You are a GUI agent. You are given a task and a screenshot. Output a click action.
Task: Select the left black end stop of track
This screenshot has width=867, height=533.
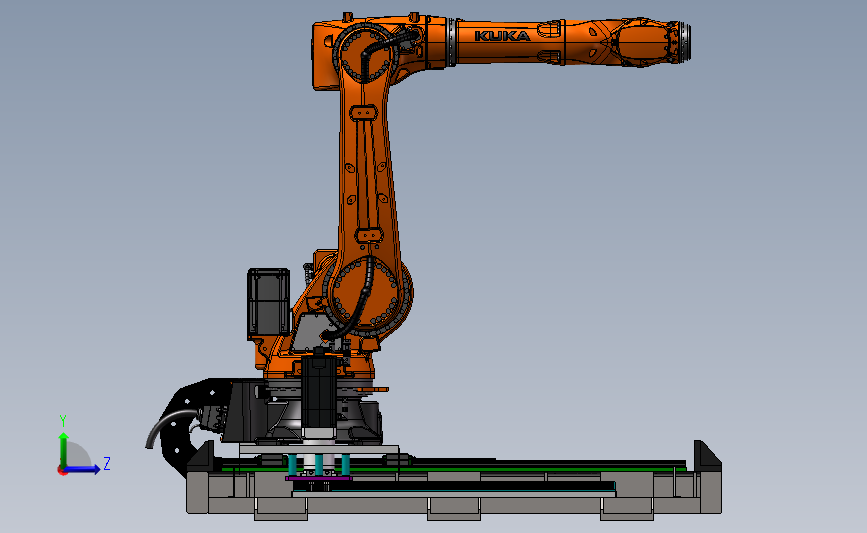(201, 456)
